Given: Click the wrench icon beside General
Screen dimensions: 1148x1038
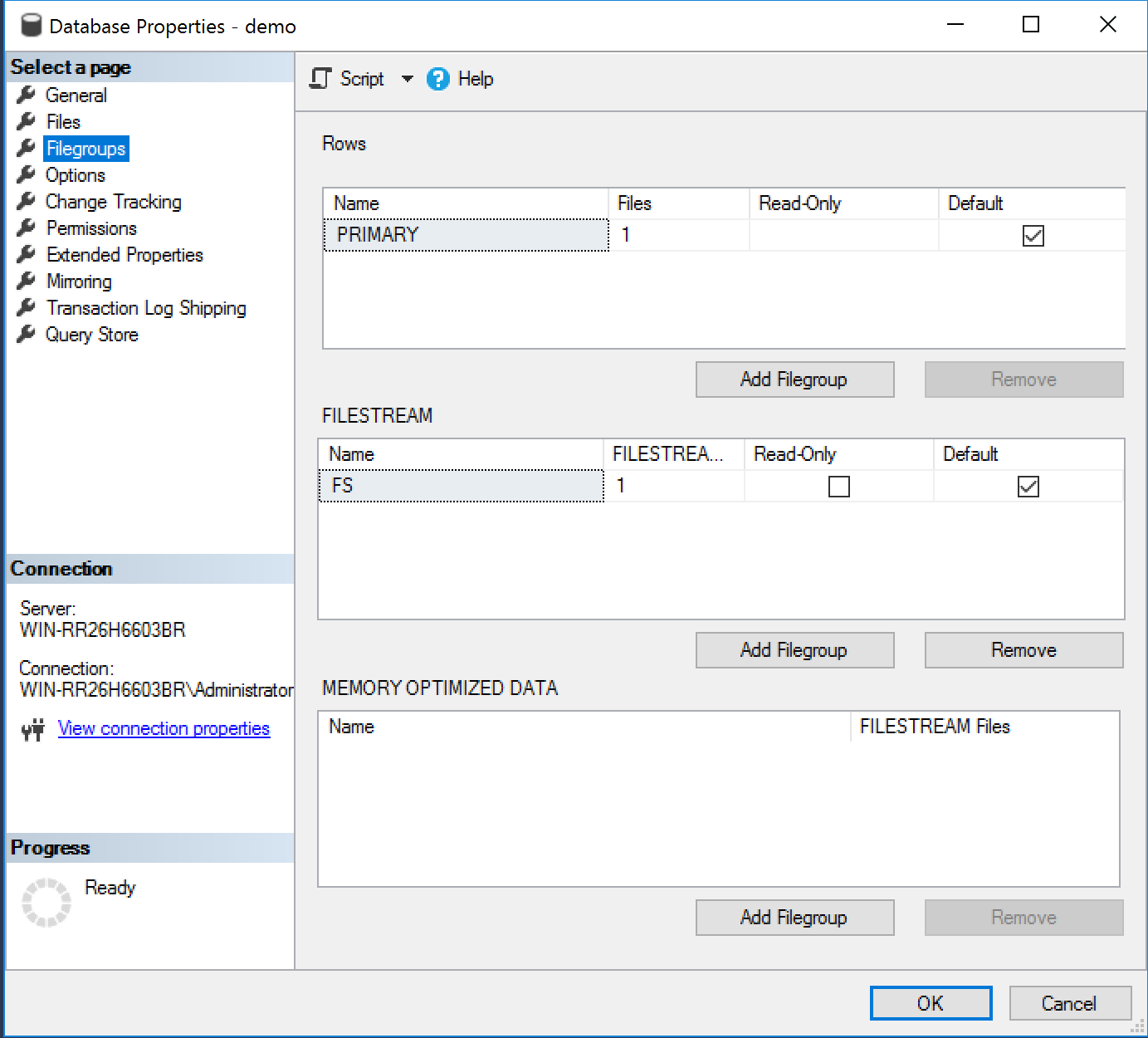Looking at the screenshot, I should 27,95.
